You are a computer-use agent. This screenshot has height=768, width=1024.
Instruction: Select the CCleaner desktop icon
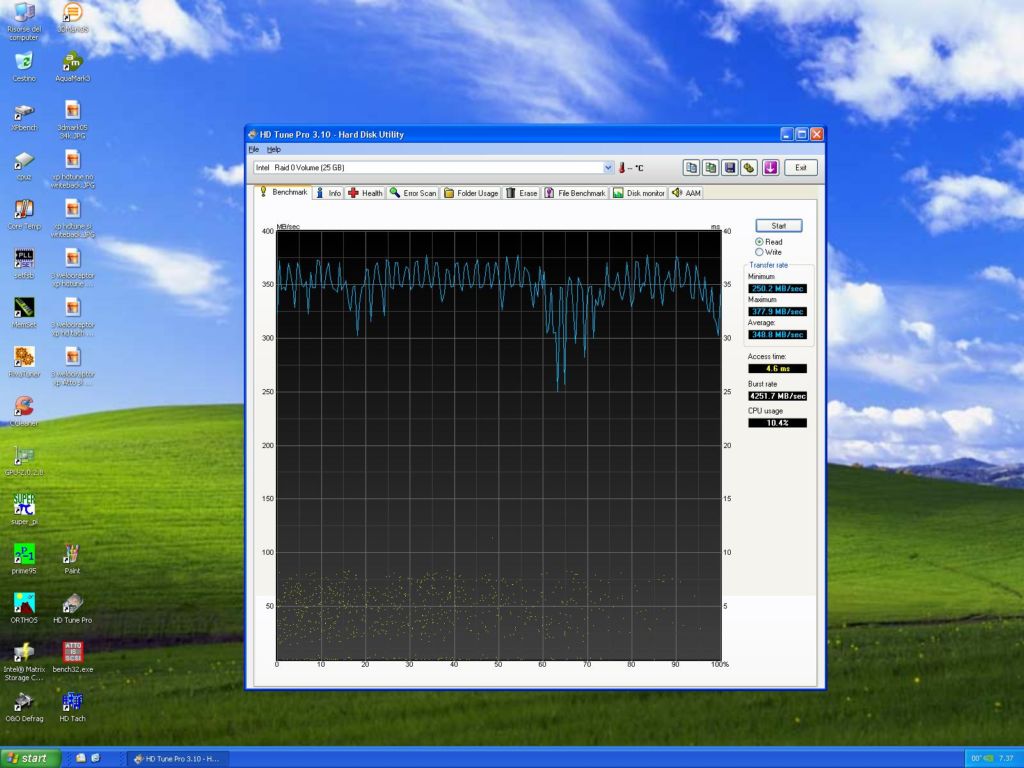point(24,412)
